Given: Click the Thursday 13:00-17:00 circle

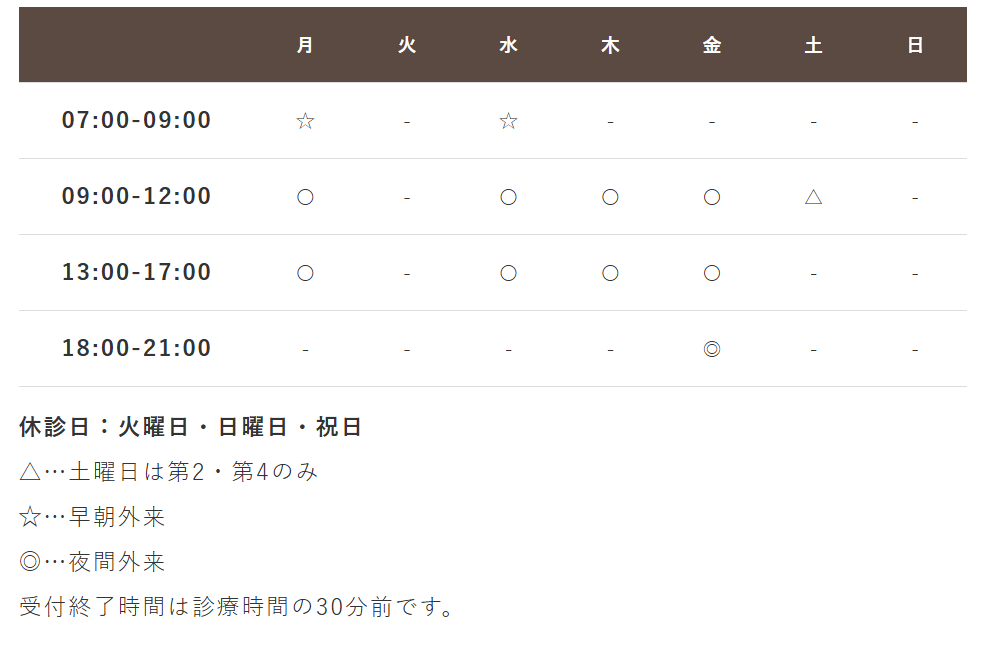Looking at the screenshot, I should click(610, 273).
